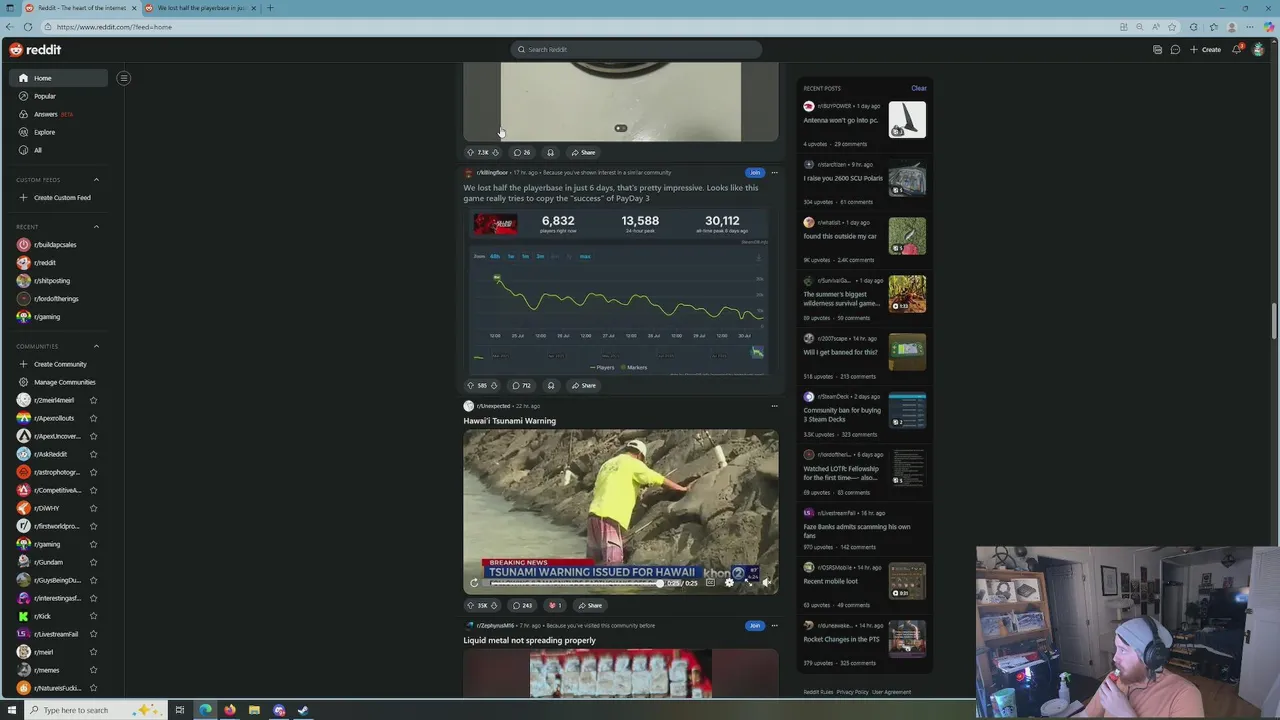Give an award to the playerbase post
The width and height of the screenshot is (1280, 720).
pos(550,385)
